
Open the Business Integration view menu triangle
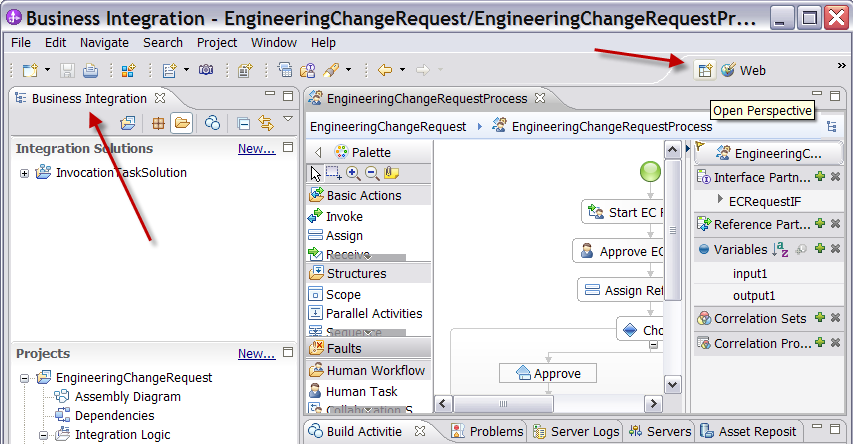tap(288, 118)
